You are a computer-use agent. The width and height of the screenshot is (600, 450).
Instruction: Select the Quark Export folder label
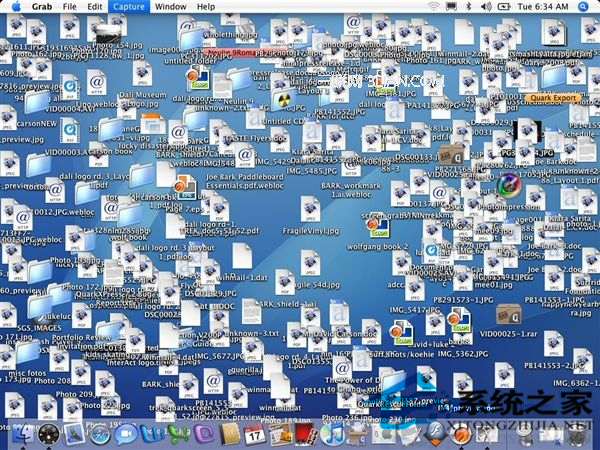[552, 98]
